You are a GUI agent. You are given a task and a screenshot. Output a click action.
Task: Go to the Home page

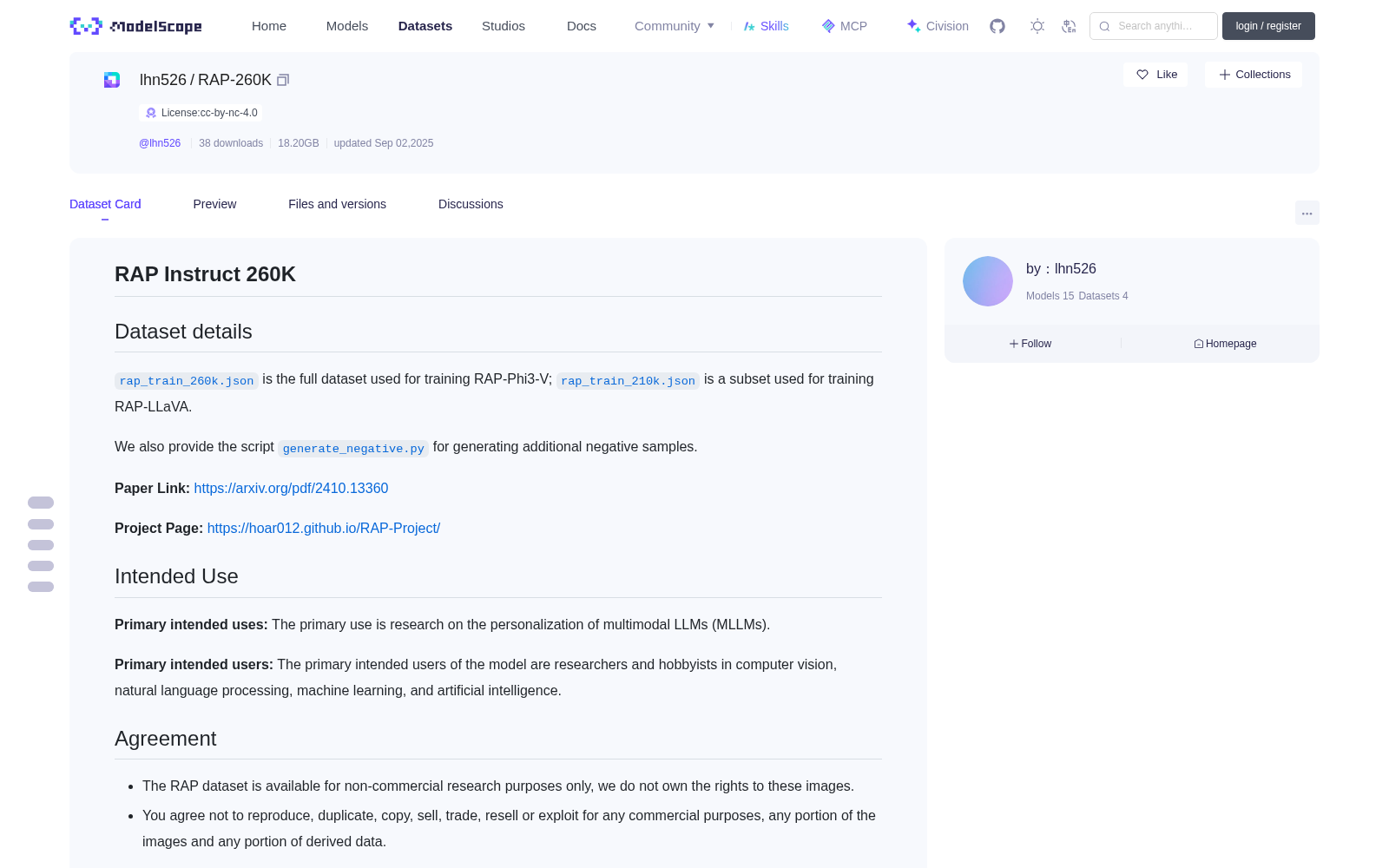269,26
